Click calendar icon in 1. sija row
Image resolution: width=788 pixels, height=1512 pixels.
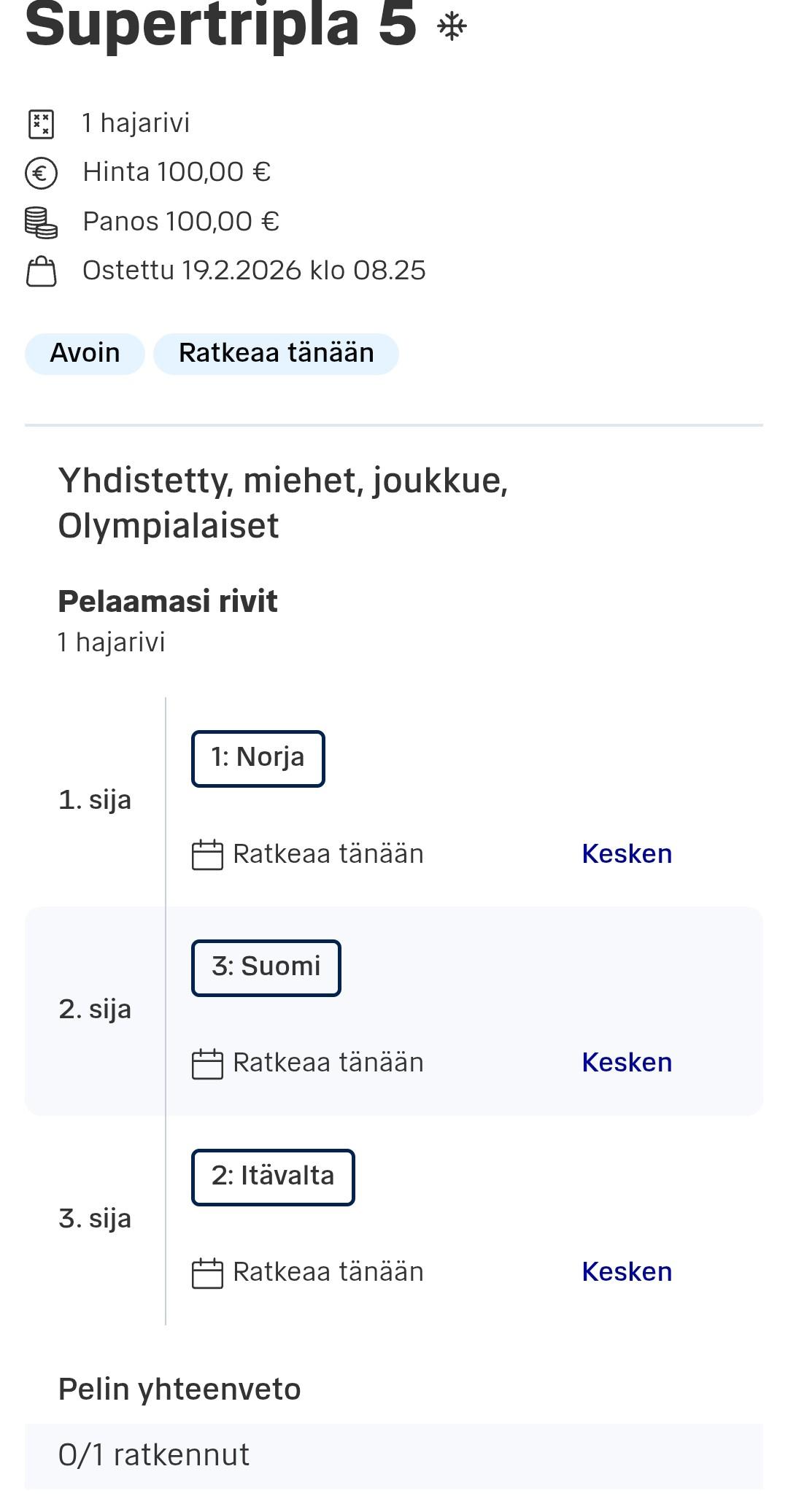point(207,855)
